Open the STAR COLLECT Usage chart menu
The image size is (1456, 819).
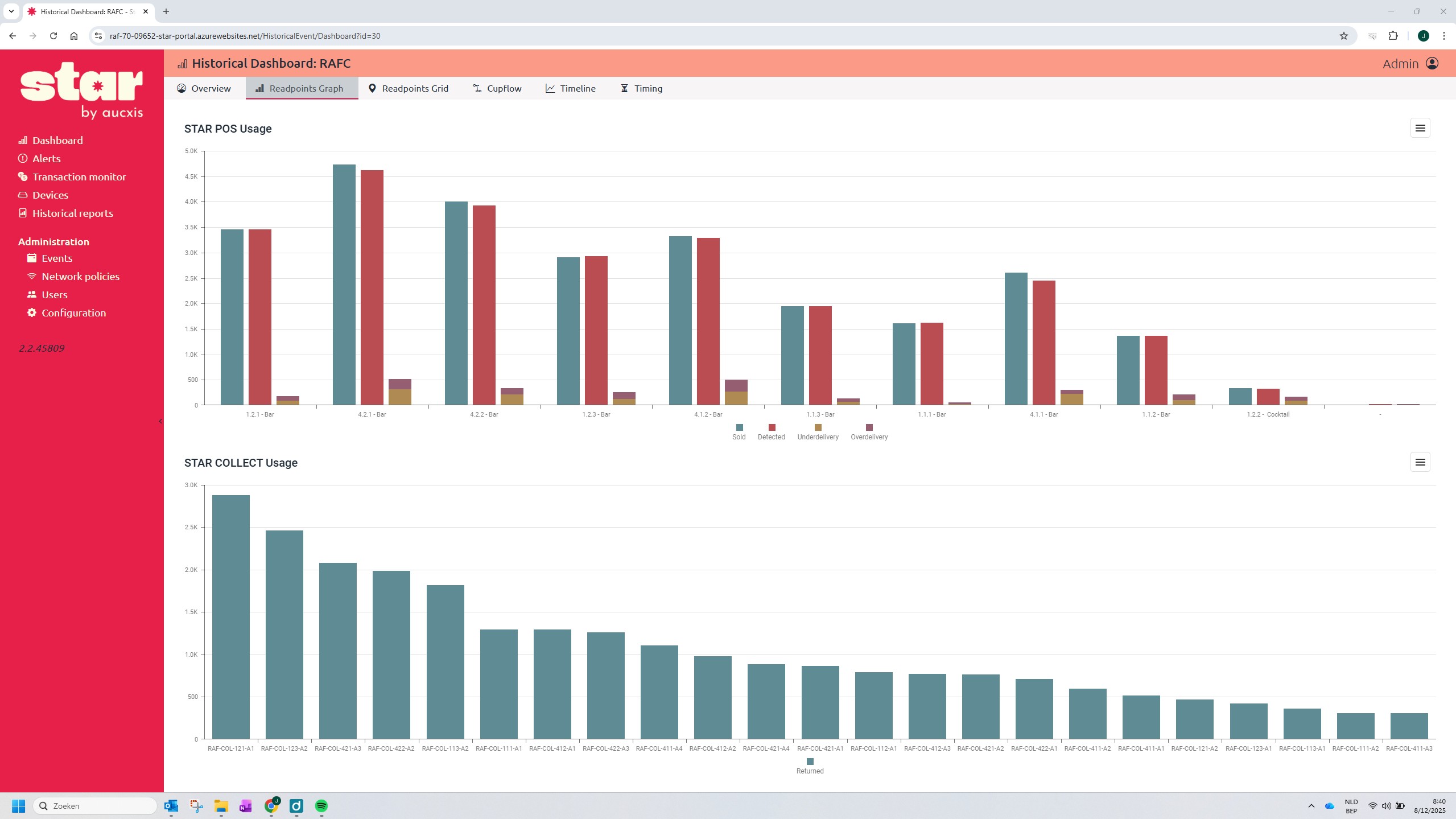pos(1420,462)
